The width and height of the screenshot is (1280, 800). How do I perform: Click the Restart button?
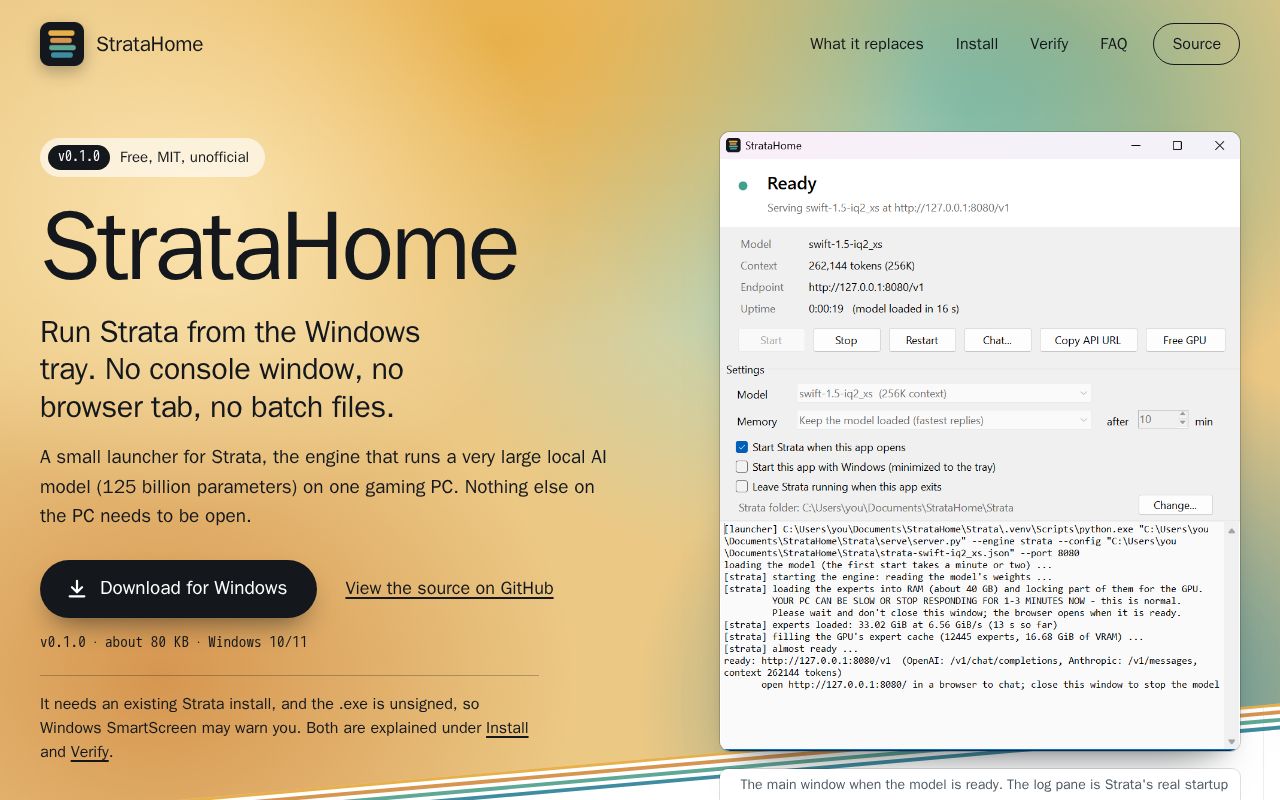click(x=922, y=340)
